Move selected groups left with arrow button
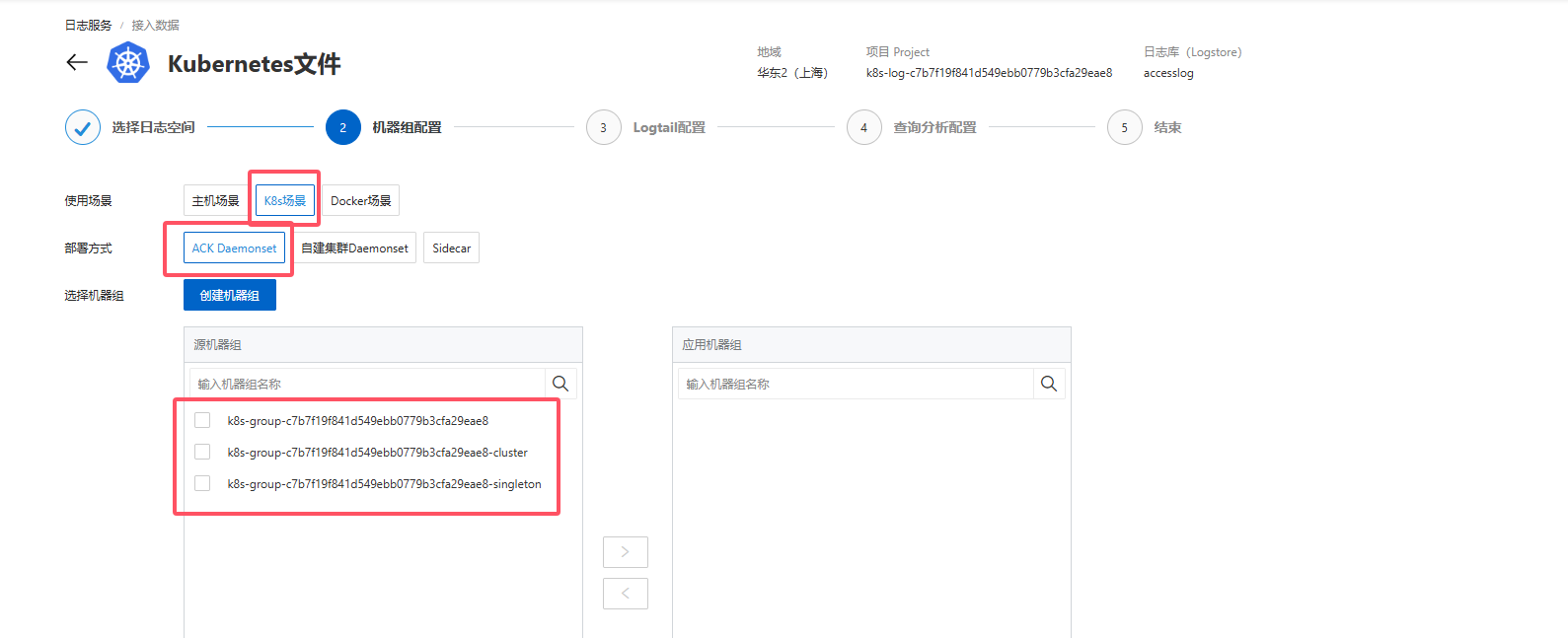 tap(626, 594)
